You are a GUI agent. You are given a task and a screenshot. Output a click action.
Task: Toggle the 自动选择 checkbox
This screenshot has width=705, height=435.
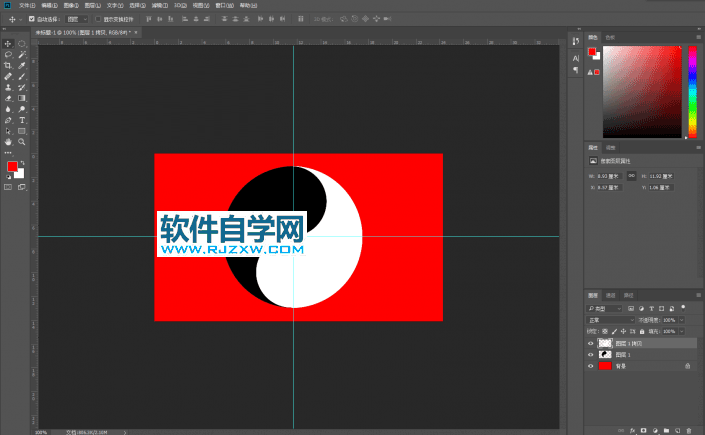click(31, 19)
